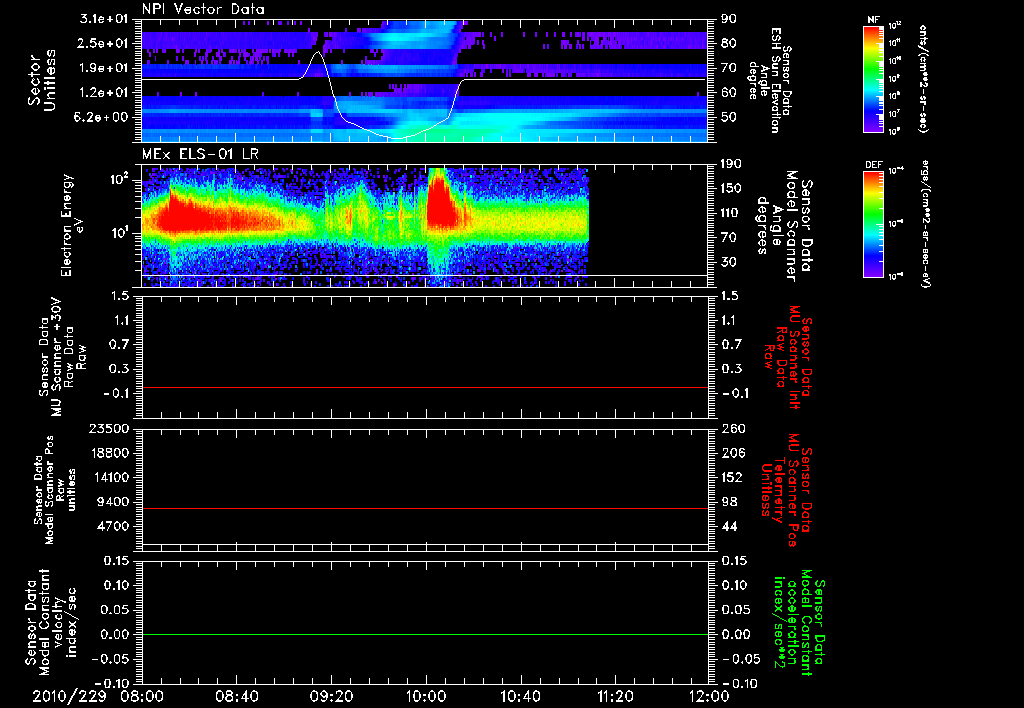This screenshot has width=1024, height=708.
Task: Click the '190' scanner angle tick label
Action: point(732,164)
